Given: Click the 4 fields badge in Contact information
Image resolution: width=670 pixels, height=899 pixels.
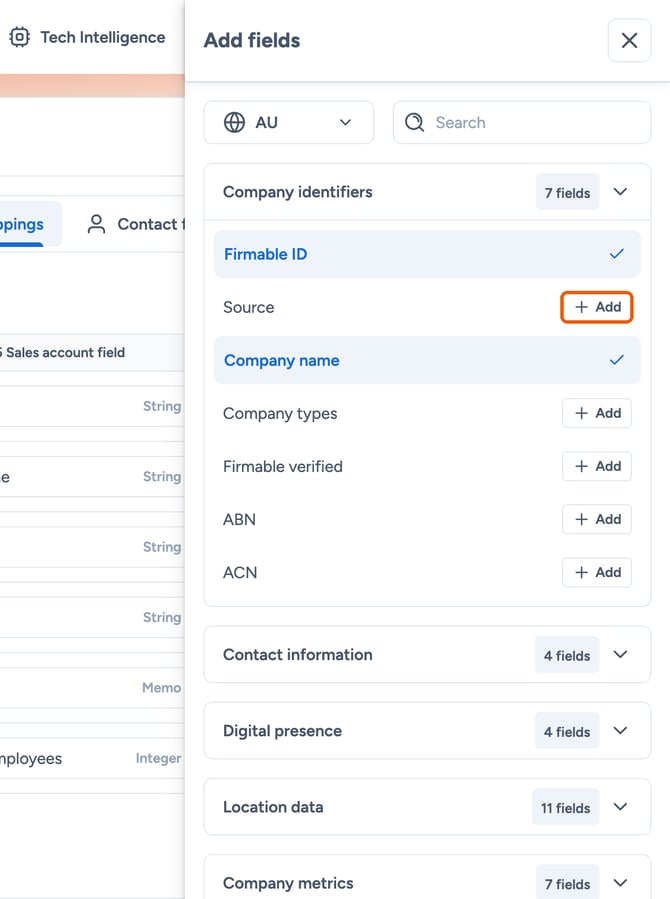Looking at the screenshot, I should (567, 655).
